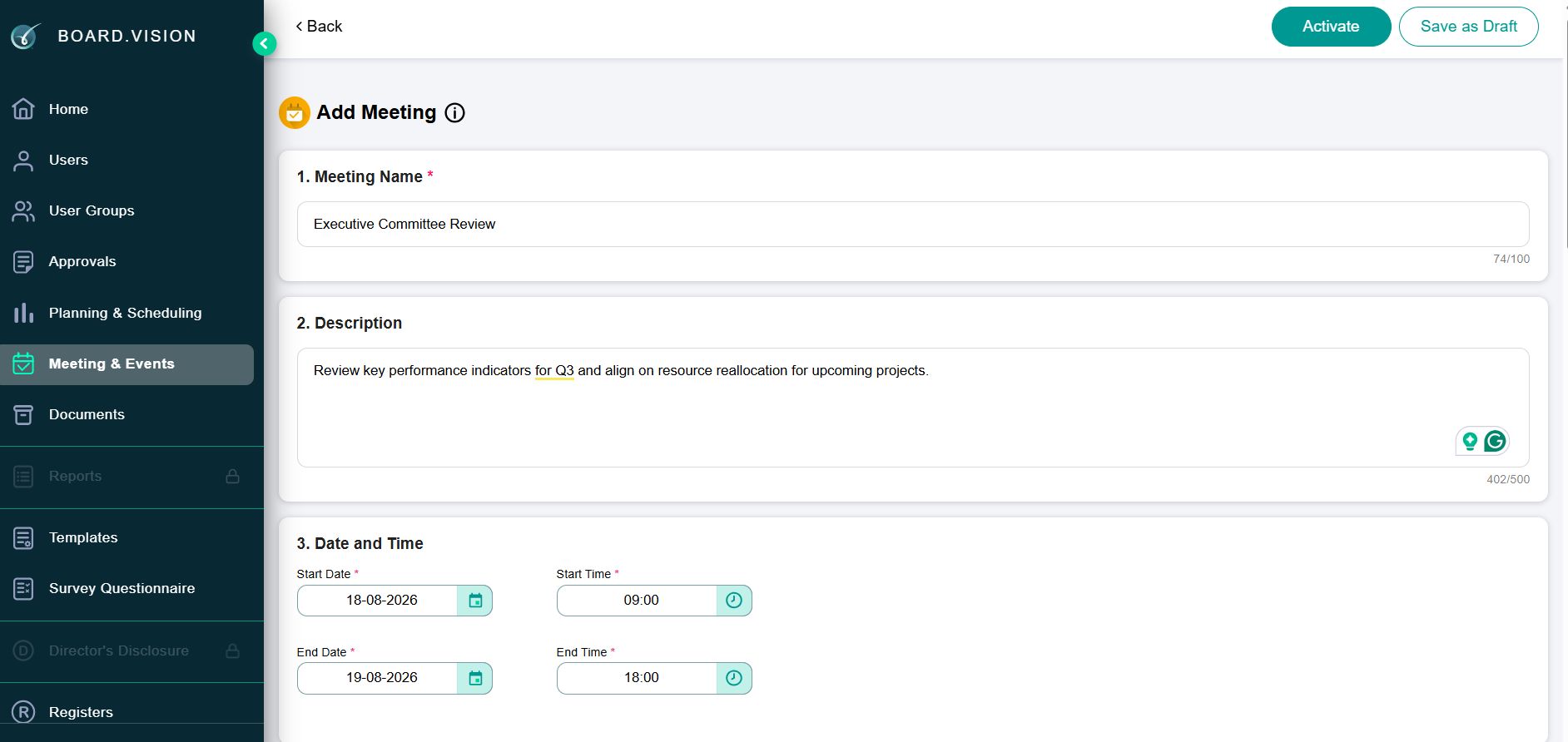The width and height of the screenshot is (1568, 742).
Task: Open the End Date calendar picker
Action: (x=475, y=678)
